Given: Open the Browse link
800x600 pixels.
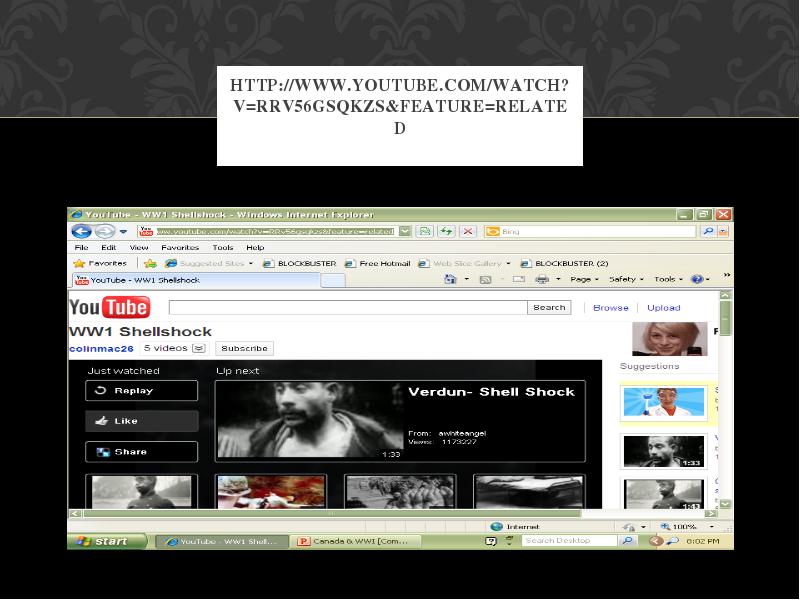Looking at the screenshot, I should click(x=611, y=308).
